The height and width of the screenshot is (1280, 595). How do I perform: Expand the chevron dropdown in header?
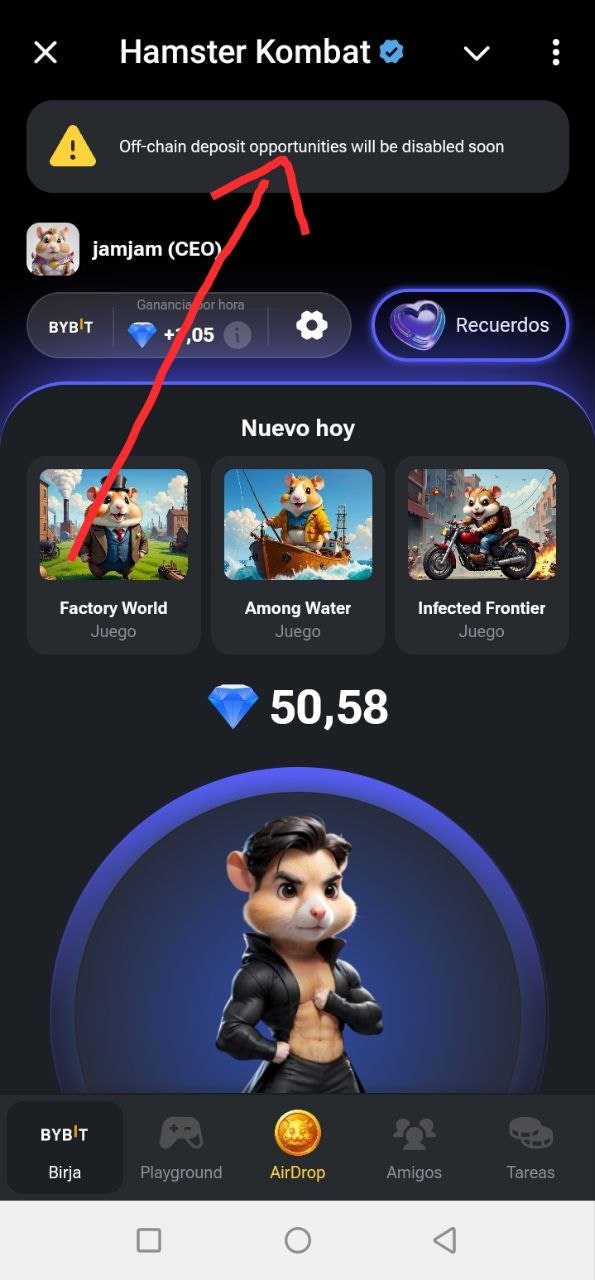477,53
